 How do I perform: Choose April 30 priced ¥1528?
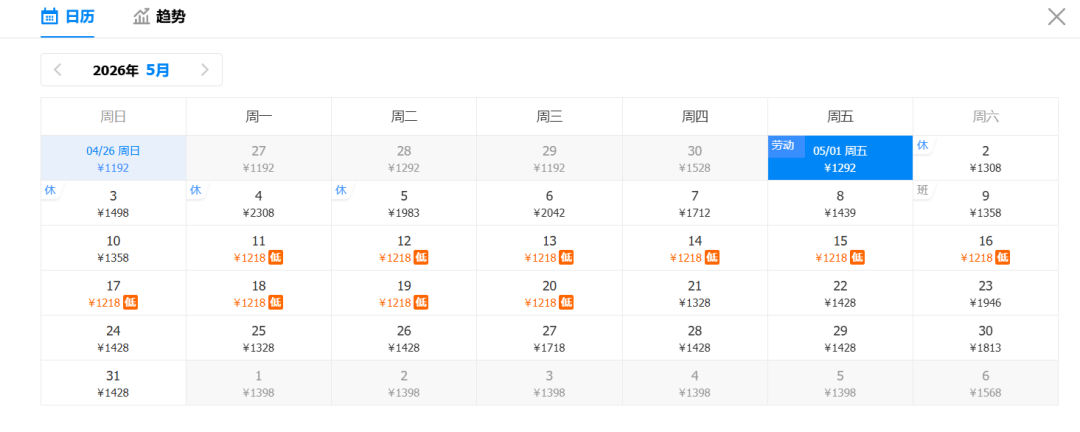click(694, 159)
